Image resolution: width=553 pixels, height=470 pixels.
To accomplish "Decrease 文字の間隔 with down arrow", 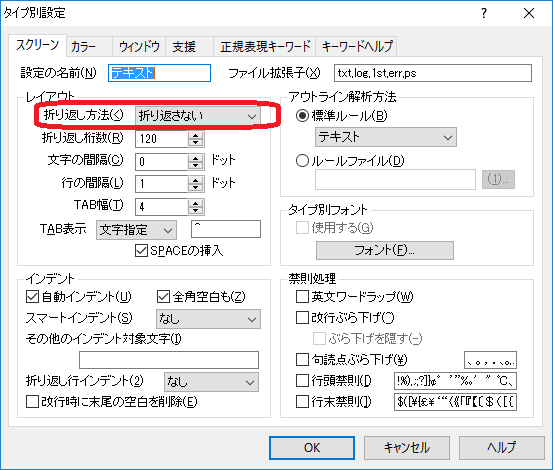I will coord(195,166).
